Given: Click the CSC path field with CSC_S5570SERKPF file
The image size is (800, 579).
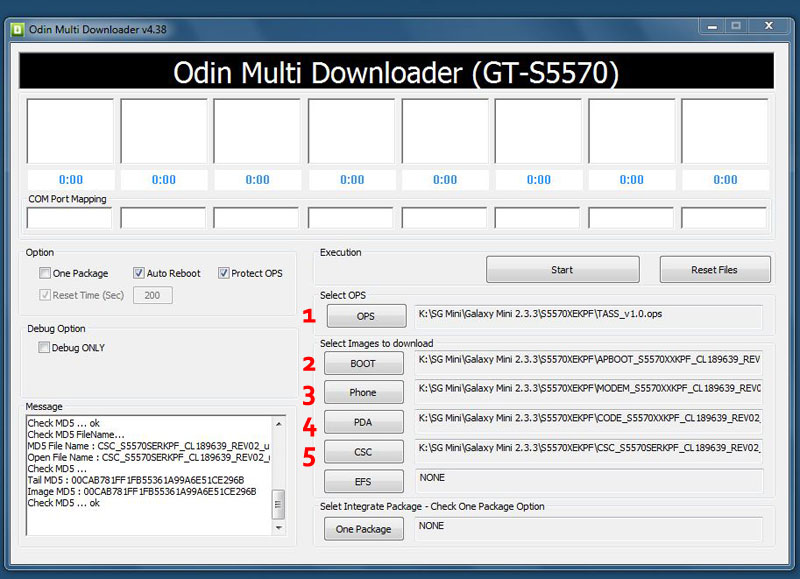Looking at the screenshot, I should 589,450.
